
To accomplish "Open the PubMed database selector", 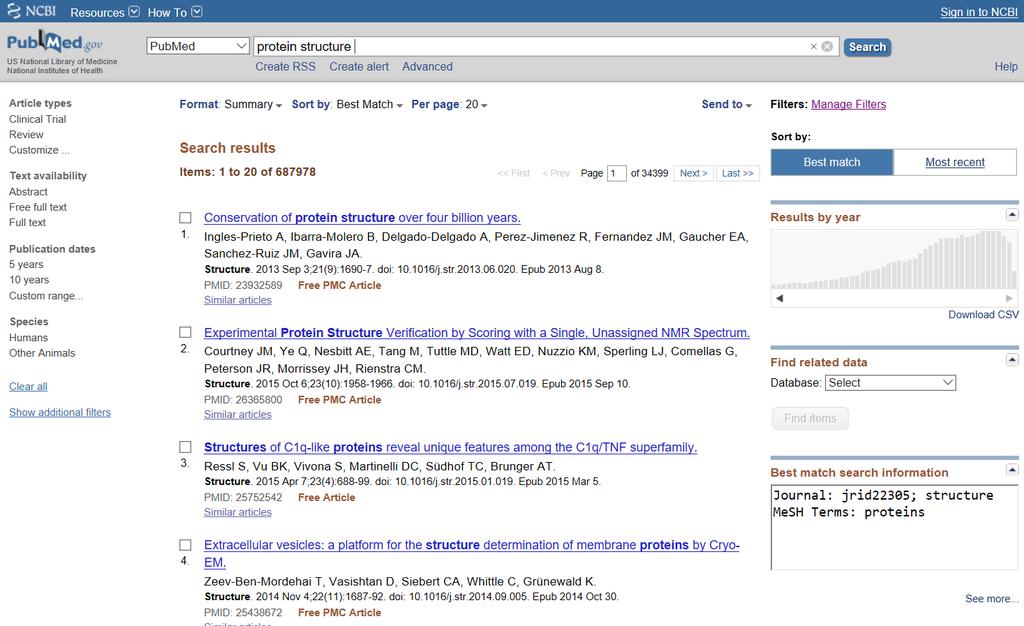I will pyautogui.click(x=198, y=46).
